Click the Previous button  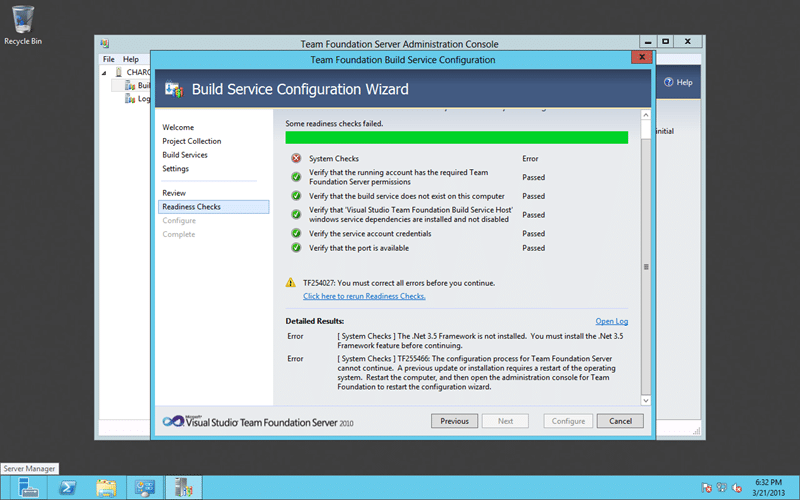click(454, 421)
